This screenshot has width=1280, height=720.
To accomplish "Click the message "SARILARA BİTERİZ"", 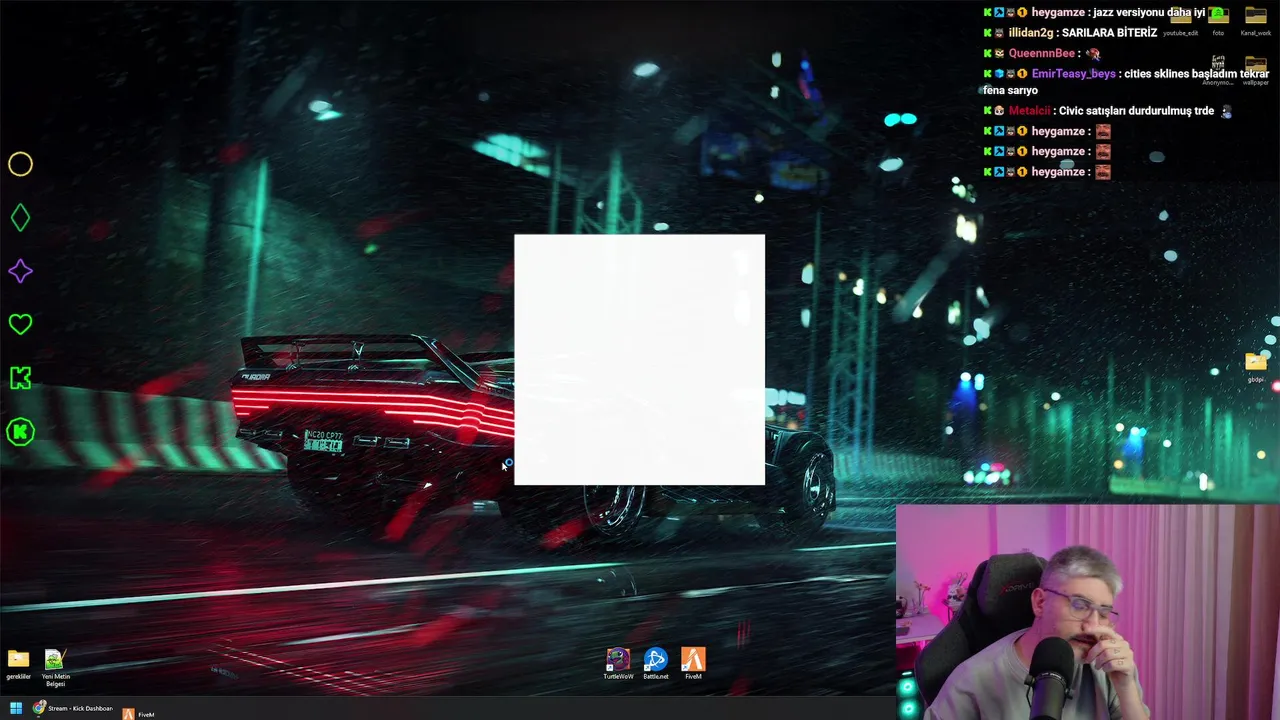I will (1109, 33).
